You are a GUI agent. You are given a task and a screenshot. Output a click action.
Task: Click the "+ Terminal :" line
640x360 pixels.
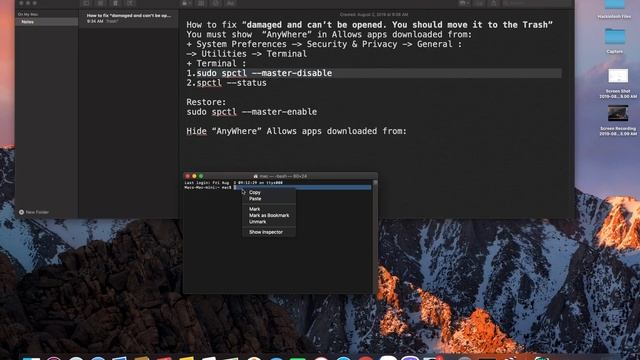pyautogui.click(x=216, y=64)
